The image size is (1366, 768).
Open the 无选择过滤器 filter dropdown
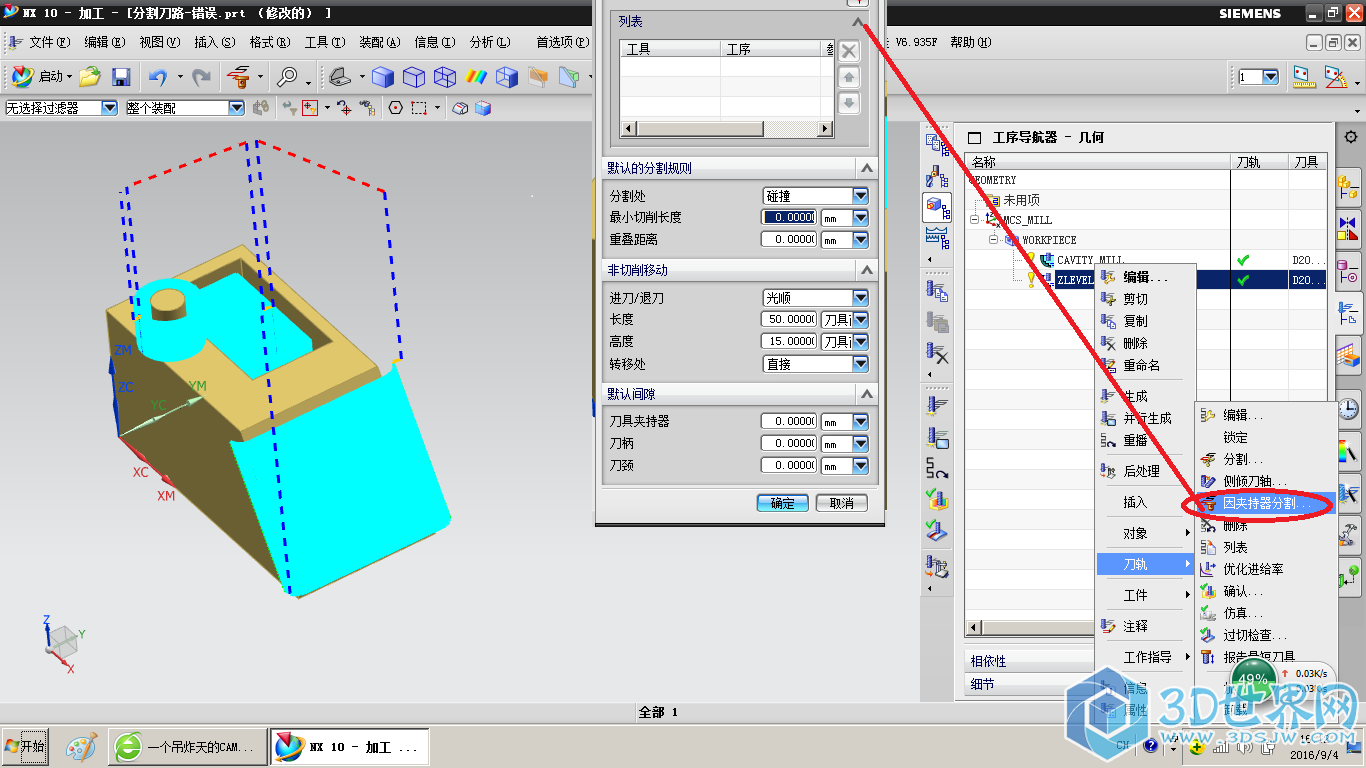coord(109,108)
